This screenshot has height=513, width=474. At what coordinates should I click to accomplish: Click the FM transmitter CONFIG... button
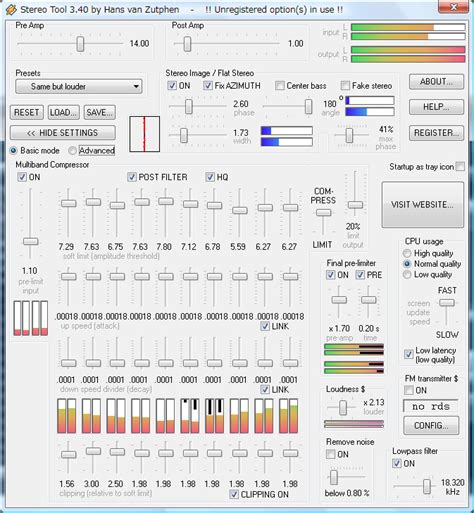(431, 426)
